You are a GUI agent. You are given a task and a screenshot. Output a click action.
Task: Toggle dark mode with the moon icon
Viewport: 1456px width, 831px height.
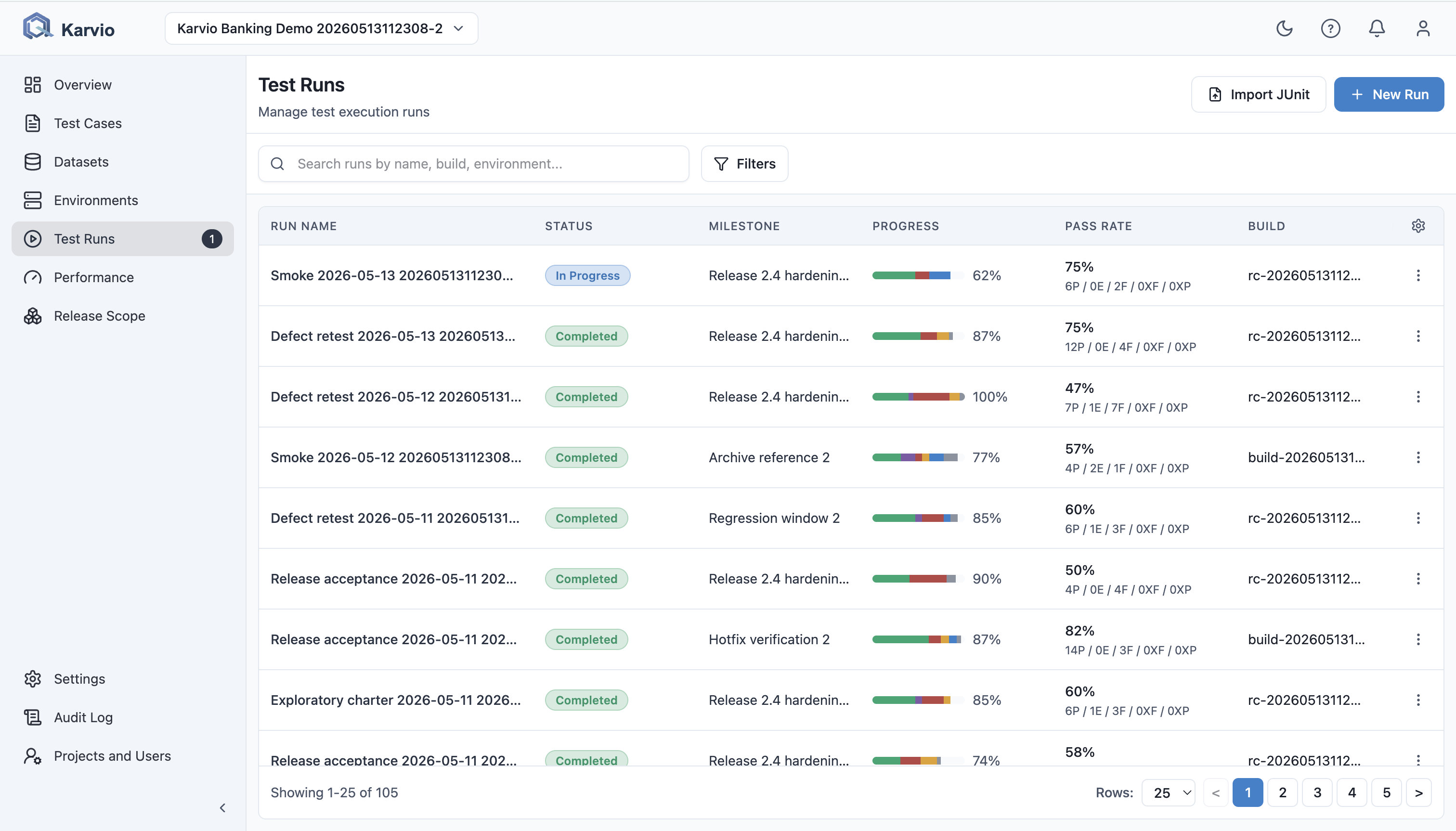[1284, 28]
